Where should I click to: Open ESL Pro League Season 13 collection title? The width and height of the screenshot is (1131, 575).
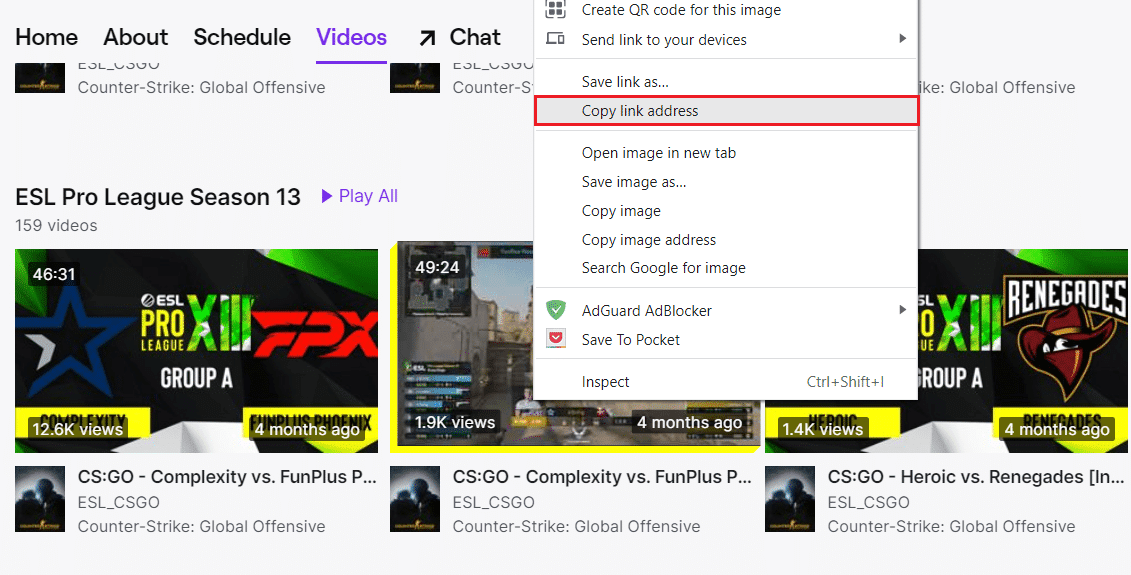click(x=157, y=197)
